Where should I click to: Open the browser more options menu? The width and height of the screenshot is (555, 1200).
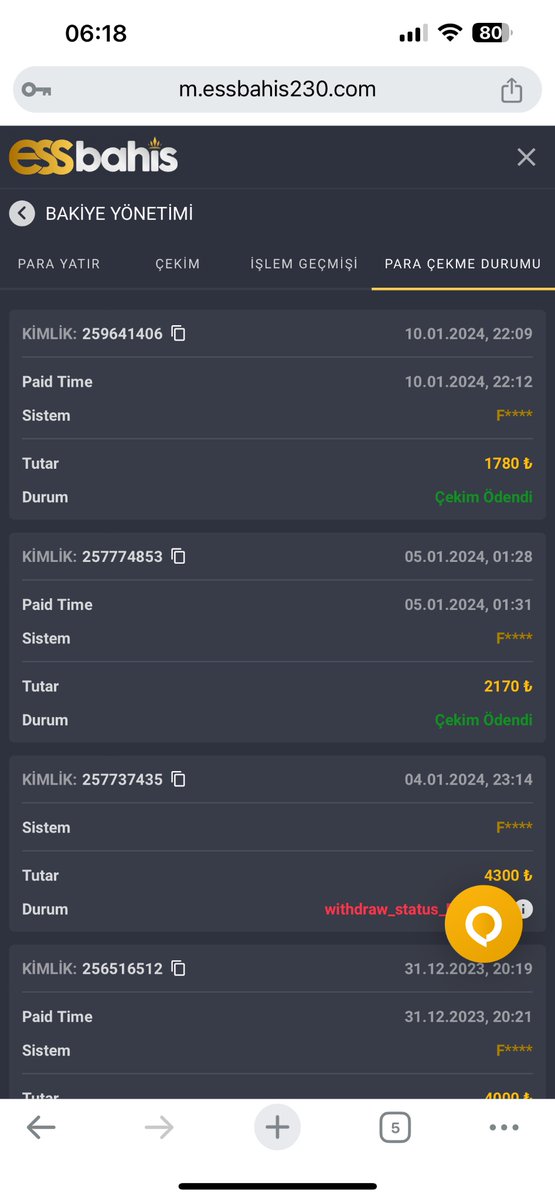tap(504, 1128)
